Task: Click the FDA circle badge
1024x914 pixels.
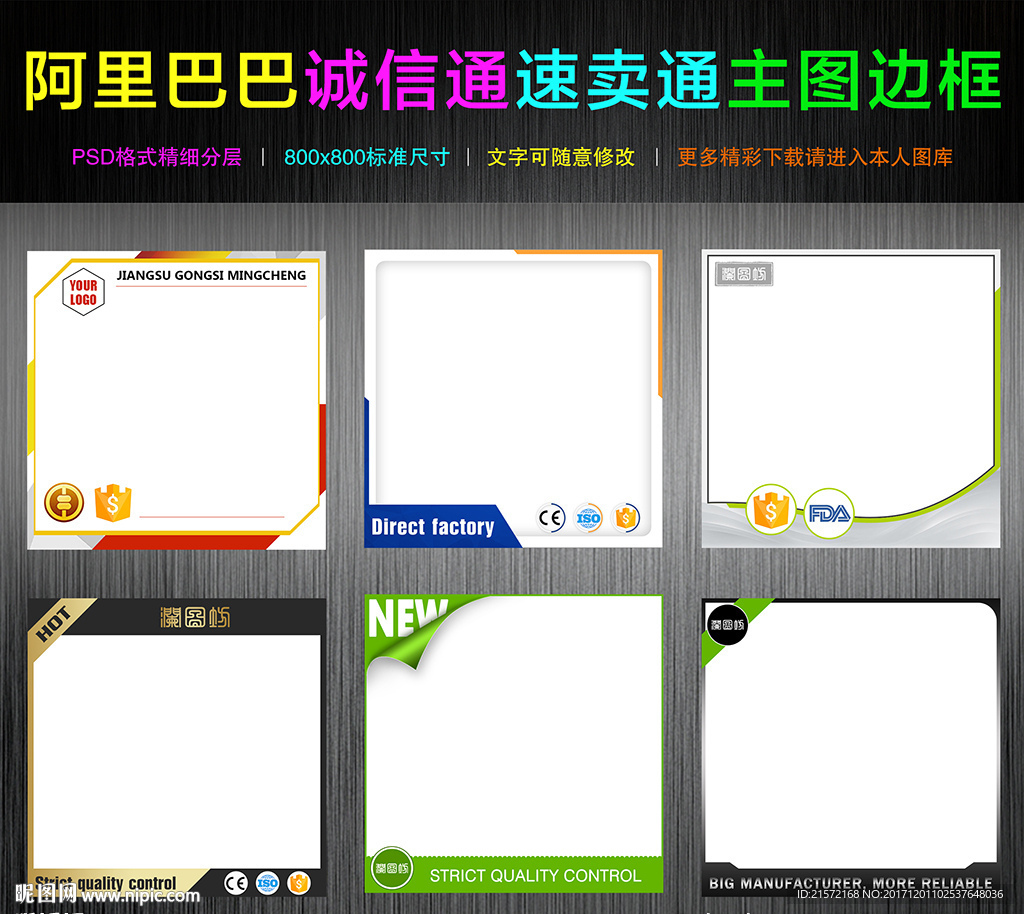Action: click(829, 513)
